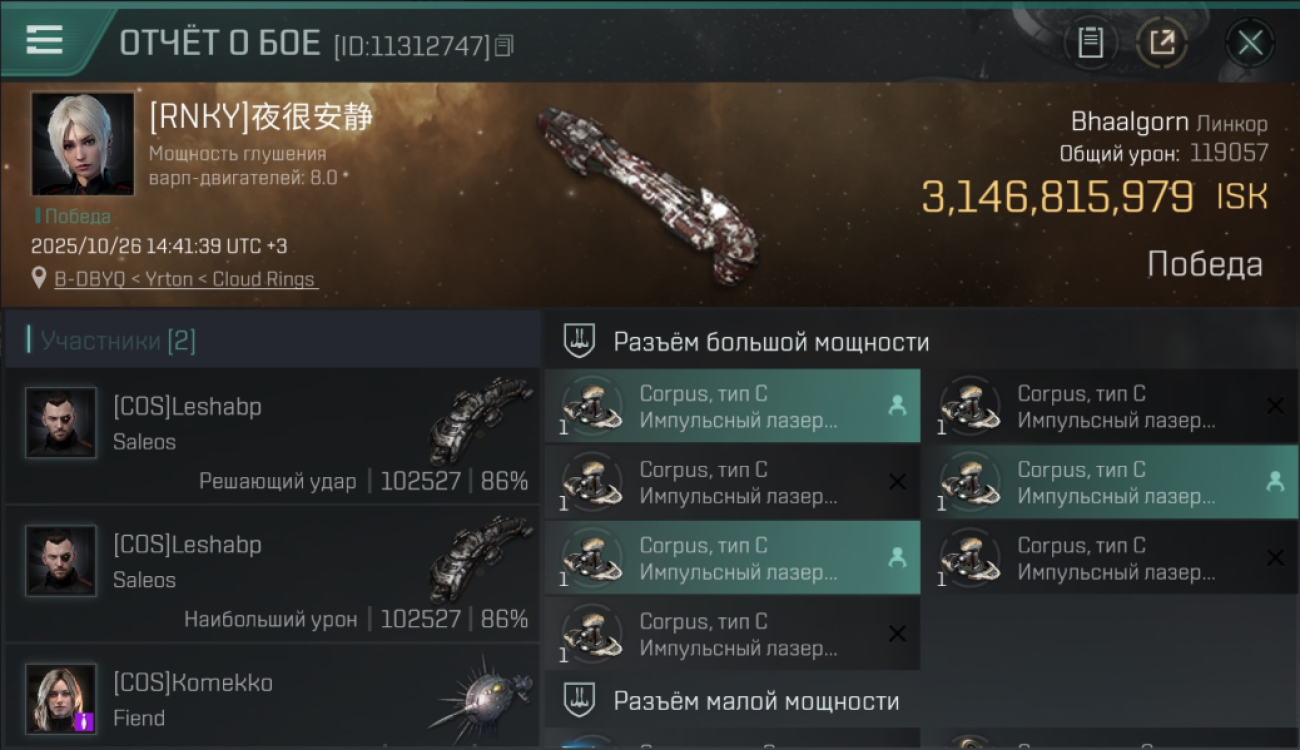The height and width of the screenshot is (750, 1300).
Task: Open first Leshabp participant entry
Action: pos(272,435)
